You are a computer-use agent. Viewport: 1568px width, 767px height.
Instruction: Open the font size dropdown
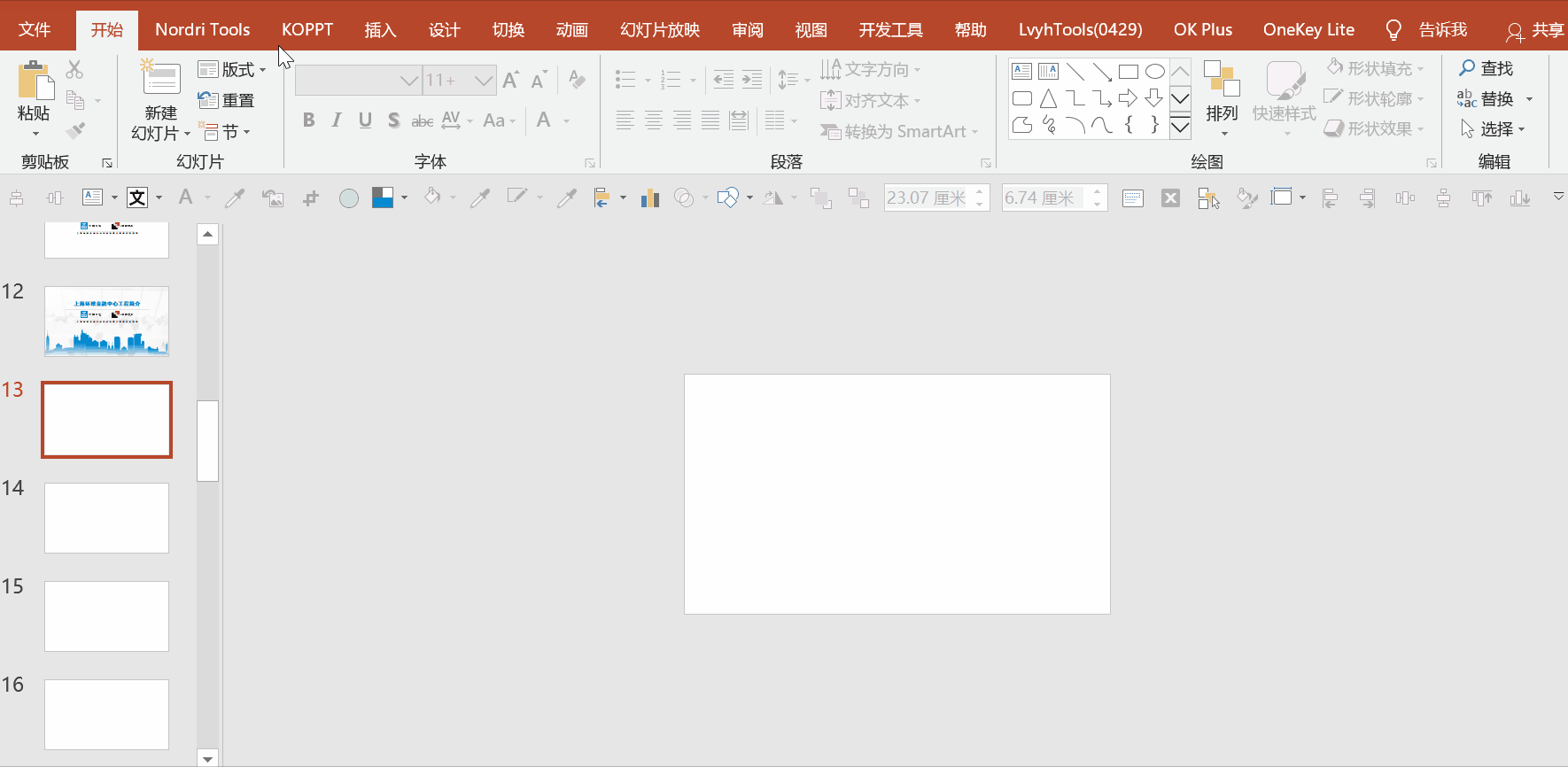click(484, 81)
